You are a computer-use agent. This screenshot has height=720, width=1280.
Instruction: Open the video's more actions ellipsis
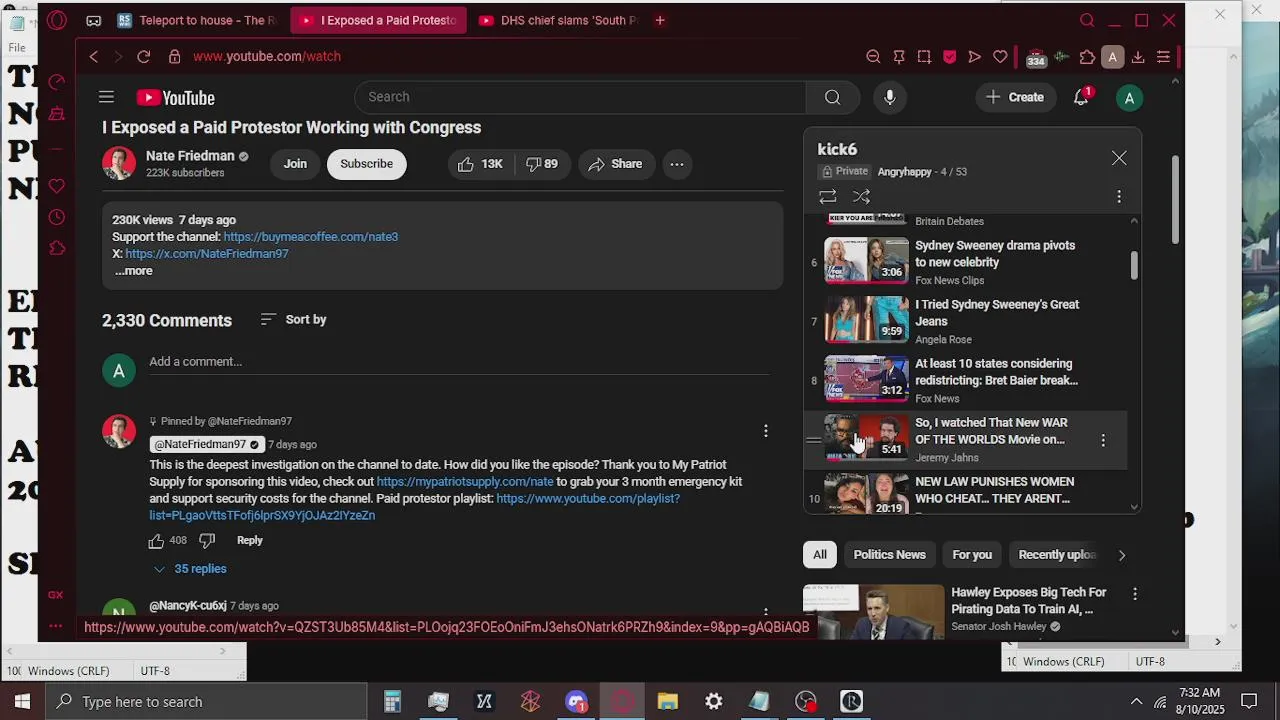pyautogui.click(x=677, y=164)
